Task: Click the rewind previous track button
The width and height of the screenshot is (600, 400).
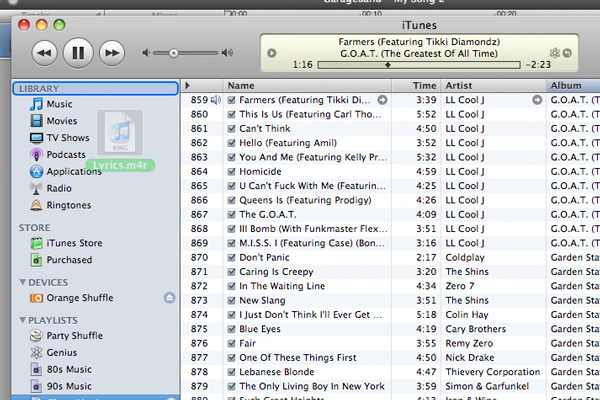Action: tap(44, 53)
